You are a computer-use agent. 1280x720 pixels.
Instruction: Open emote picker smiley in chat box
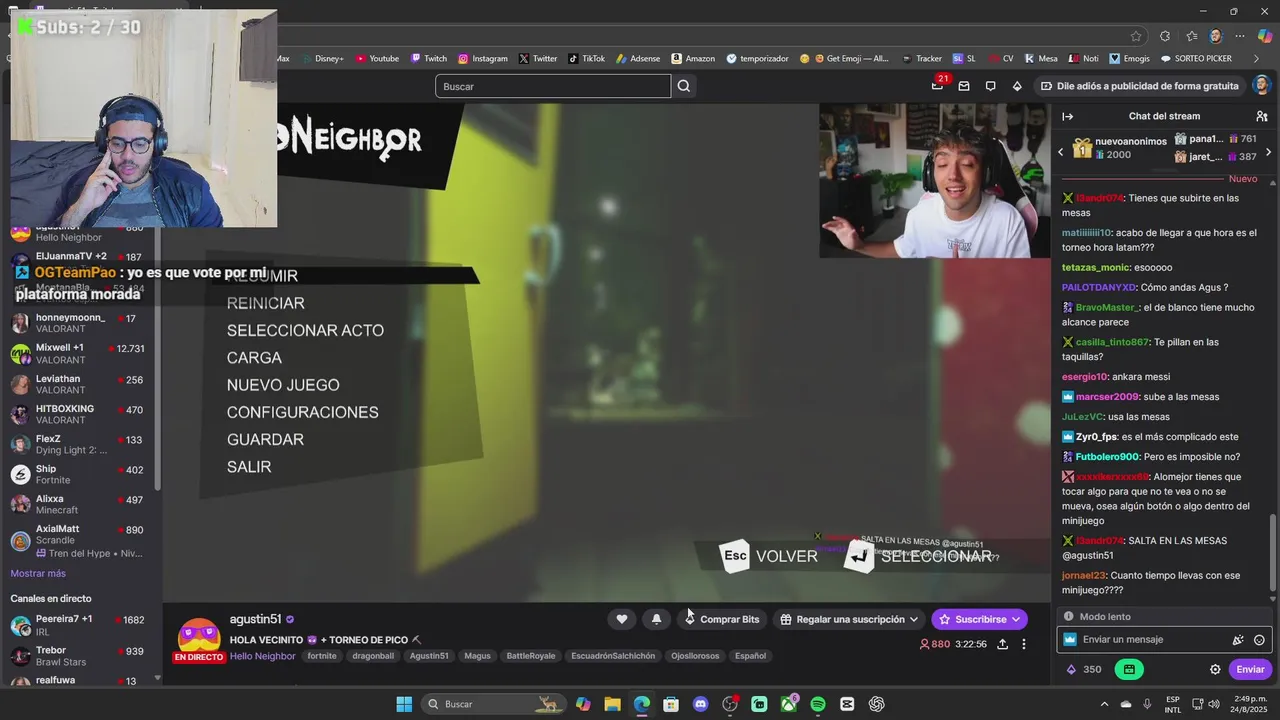1259,639
